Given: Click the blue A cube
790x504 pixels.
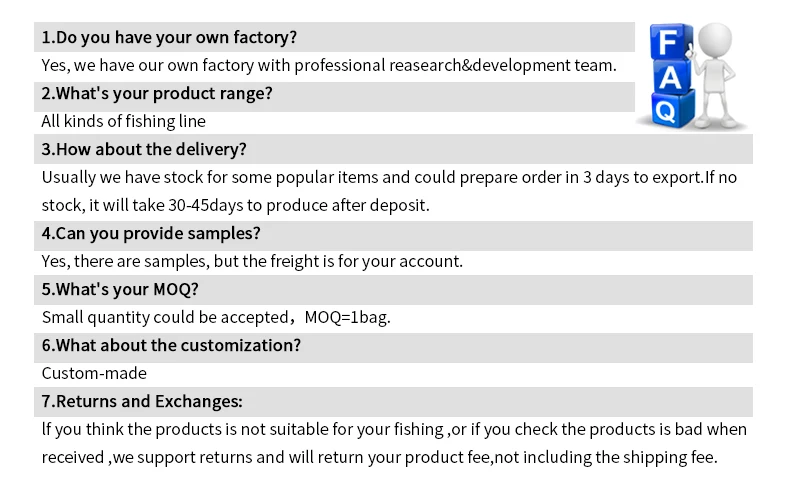Looking at the screenshot, I should (x=673, y=78).
